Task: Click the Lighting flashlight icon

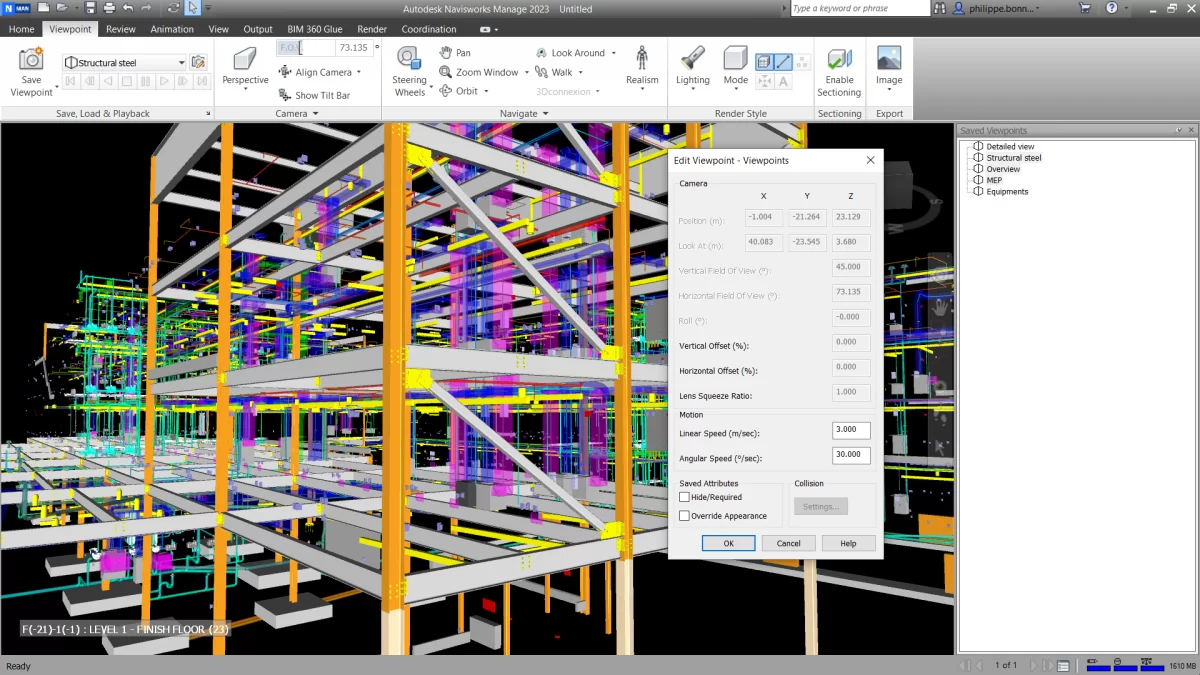Action: 692,58
